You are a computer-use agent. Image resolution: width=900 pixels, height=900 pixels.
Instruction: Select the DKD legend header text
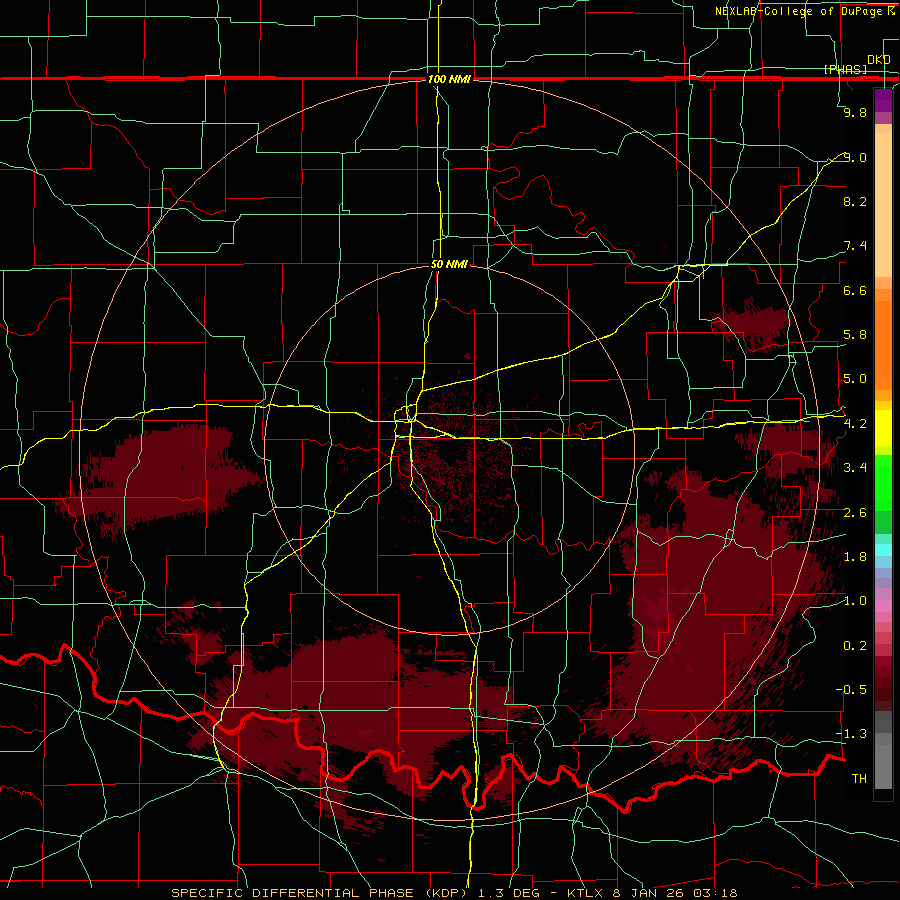[879, 60]
